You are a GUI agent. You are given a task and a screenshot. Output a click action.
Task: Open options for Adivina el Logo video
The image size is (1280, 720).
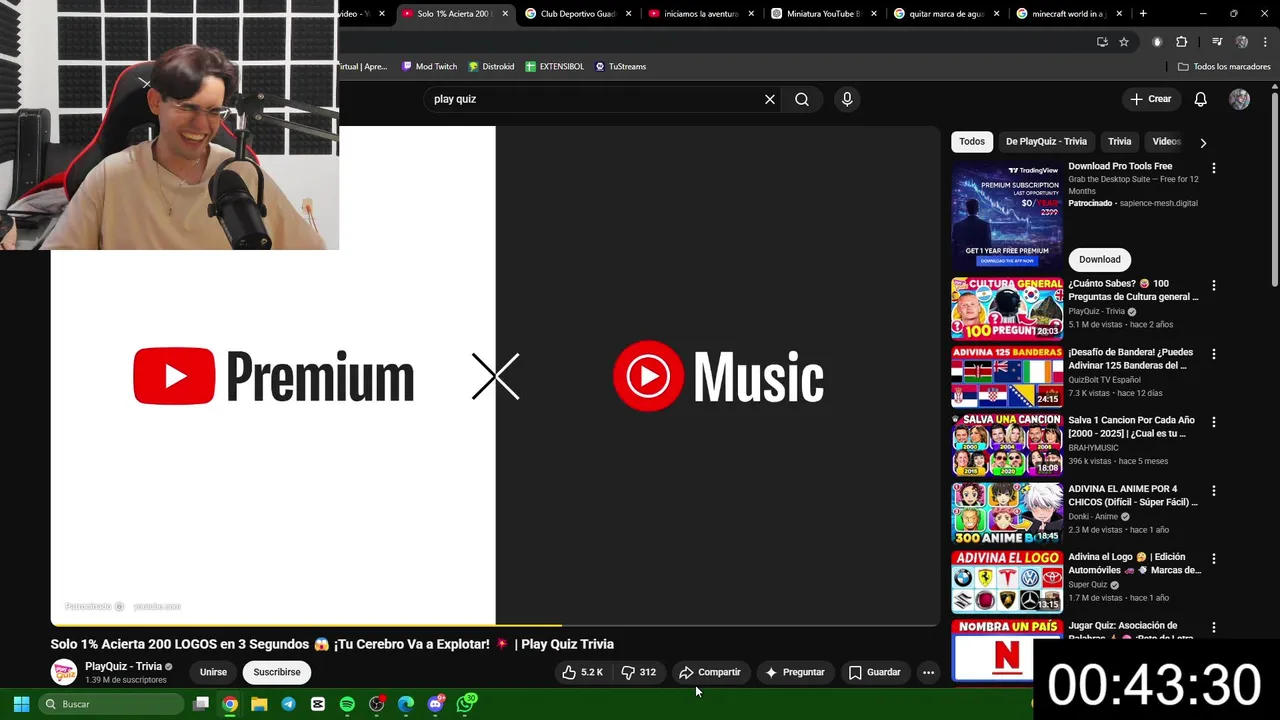point(1214,559)
